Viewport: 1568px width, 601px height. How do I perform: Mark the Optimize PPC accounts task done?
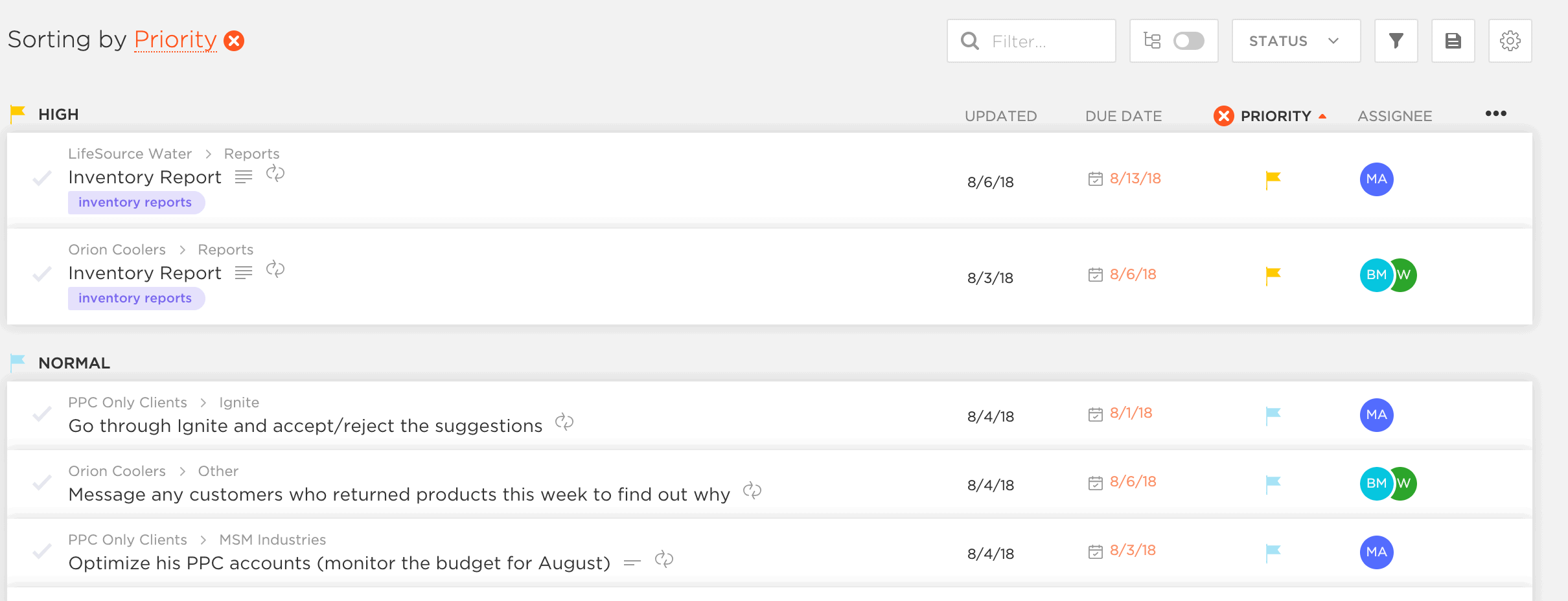point(42,551)
